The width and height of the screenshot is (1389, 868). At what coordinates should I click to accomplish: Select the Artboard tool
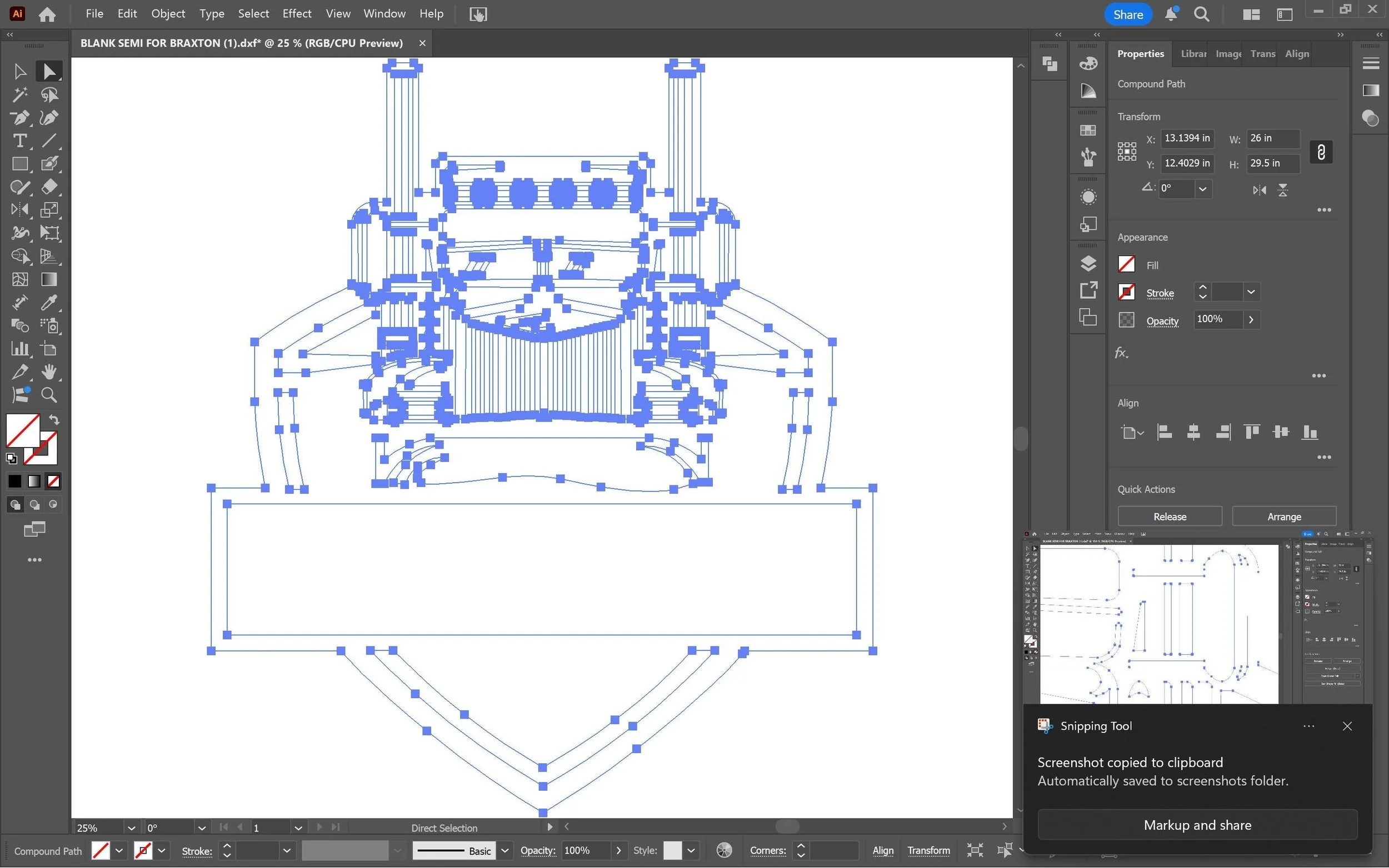tap(49, 349)
